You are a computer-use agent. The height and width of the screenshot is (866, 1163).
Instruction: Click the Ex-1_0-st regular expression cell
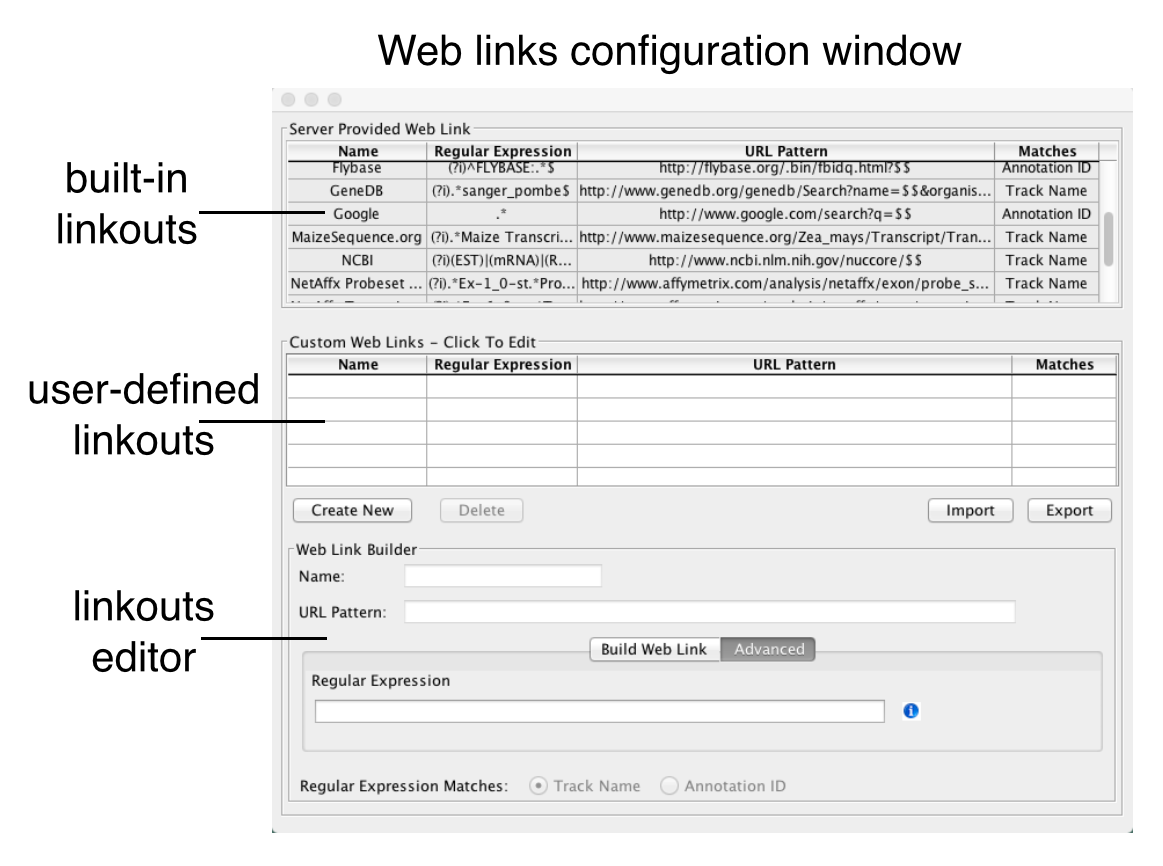(502, 283)
